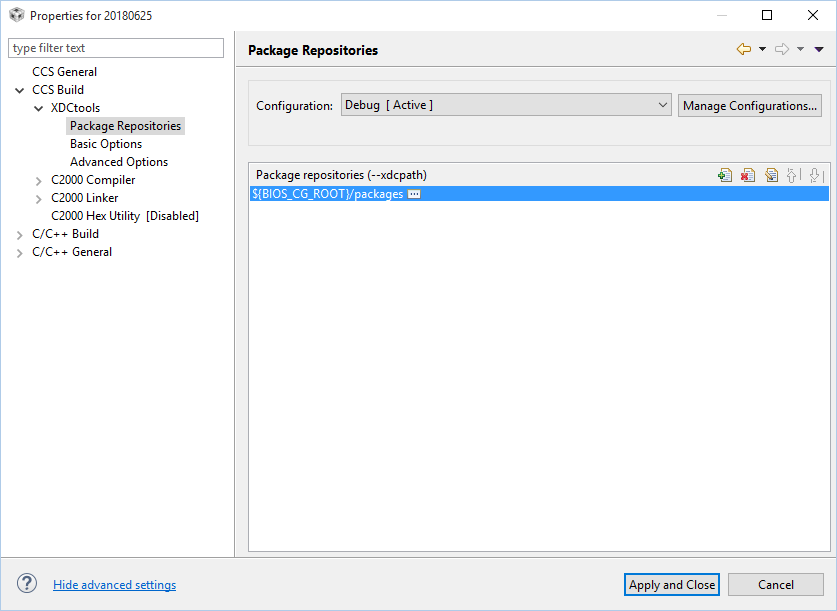Click the Add package repository icon

pos(725,175)
